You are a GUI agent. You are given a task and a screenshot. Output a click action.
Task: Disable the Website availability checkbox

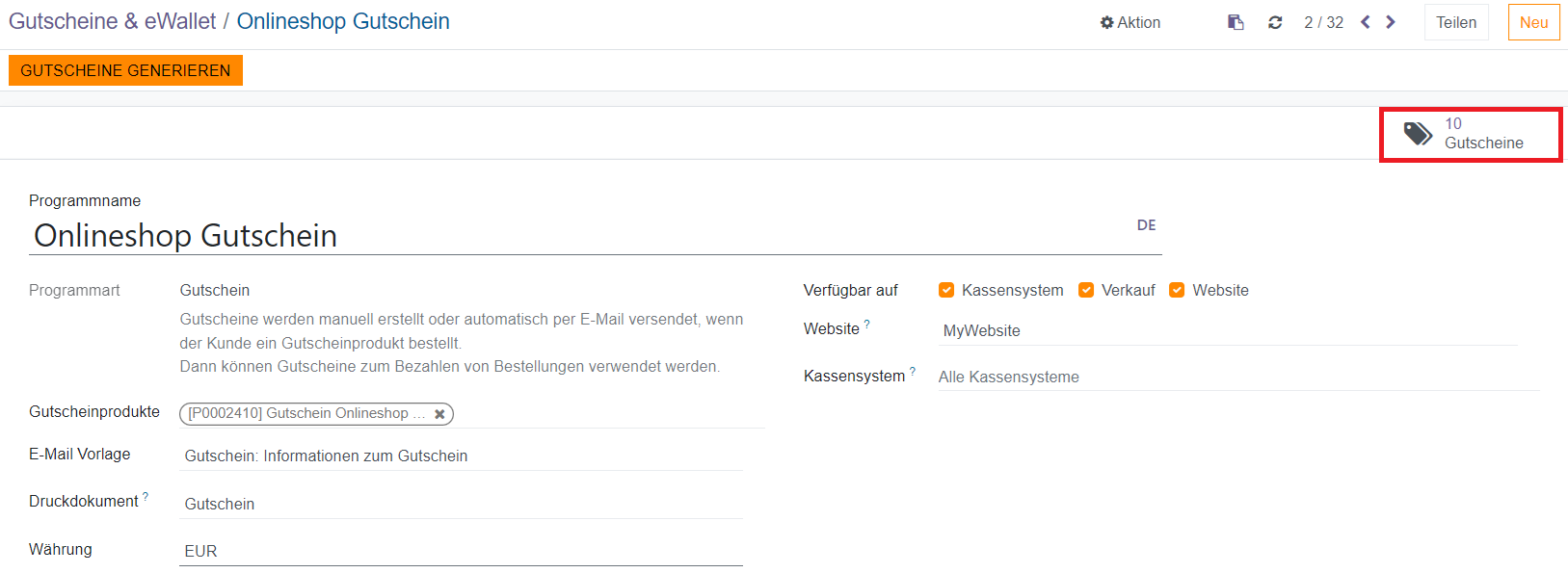[1177, 290]
